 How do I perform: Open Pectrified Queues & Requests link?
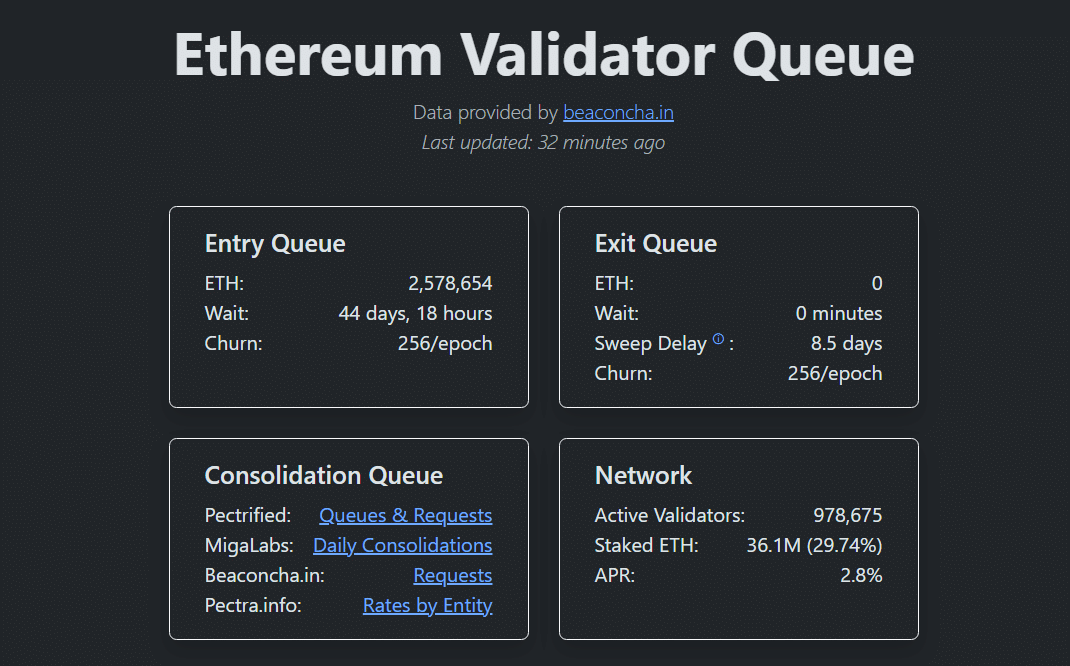click(405, 516)
